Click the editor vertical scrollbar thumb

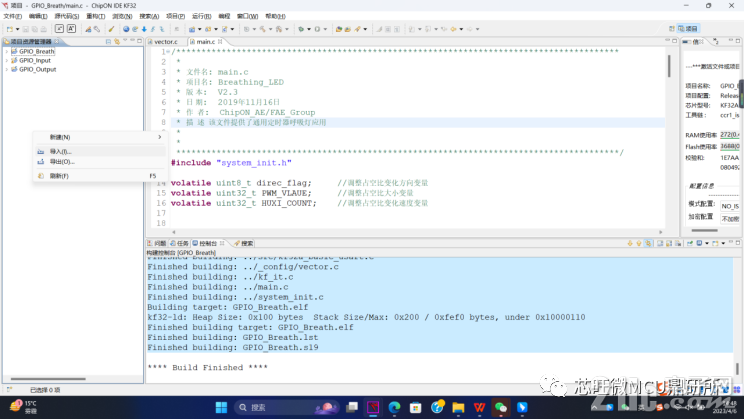(x=669, y=66)
